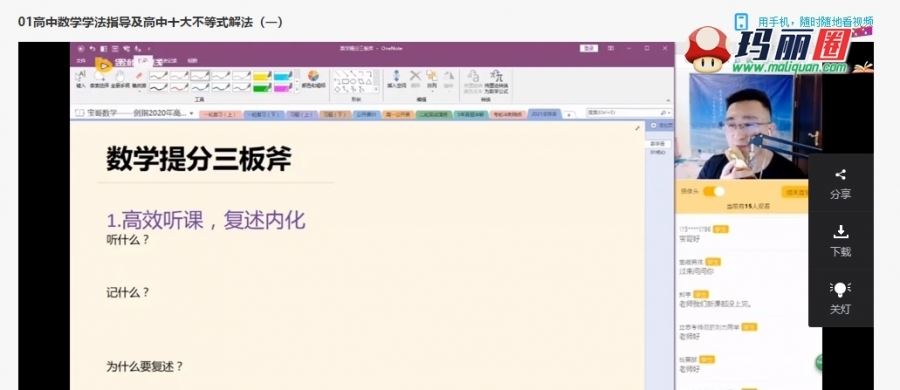Click the heading 1.高效听课，复述内化
The image size is (900, 390).
[206, 221]
